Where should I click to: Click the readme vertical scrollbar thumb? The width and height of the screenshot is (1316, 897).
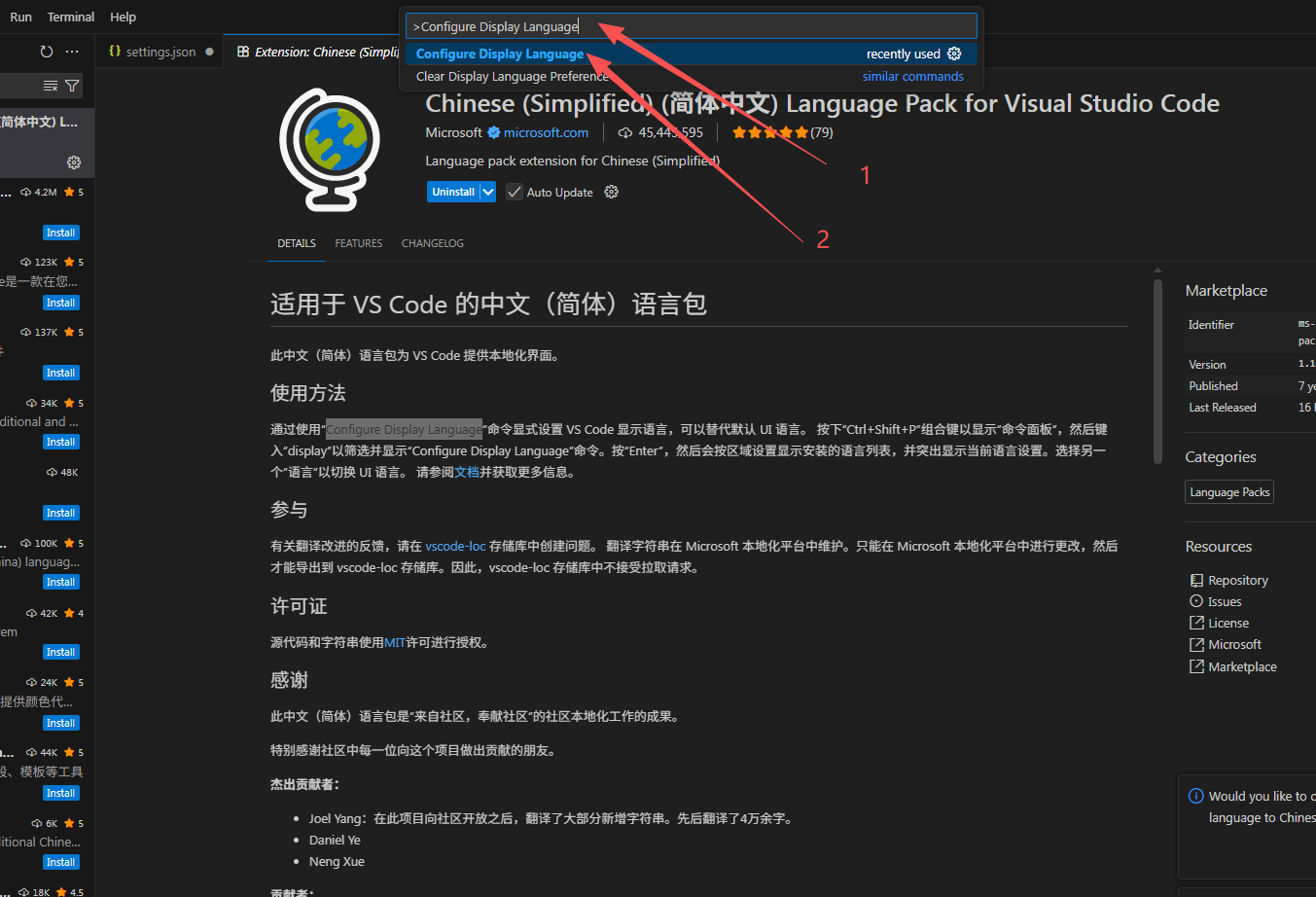1157,371
